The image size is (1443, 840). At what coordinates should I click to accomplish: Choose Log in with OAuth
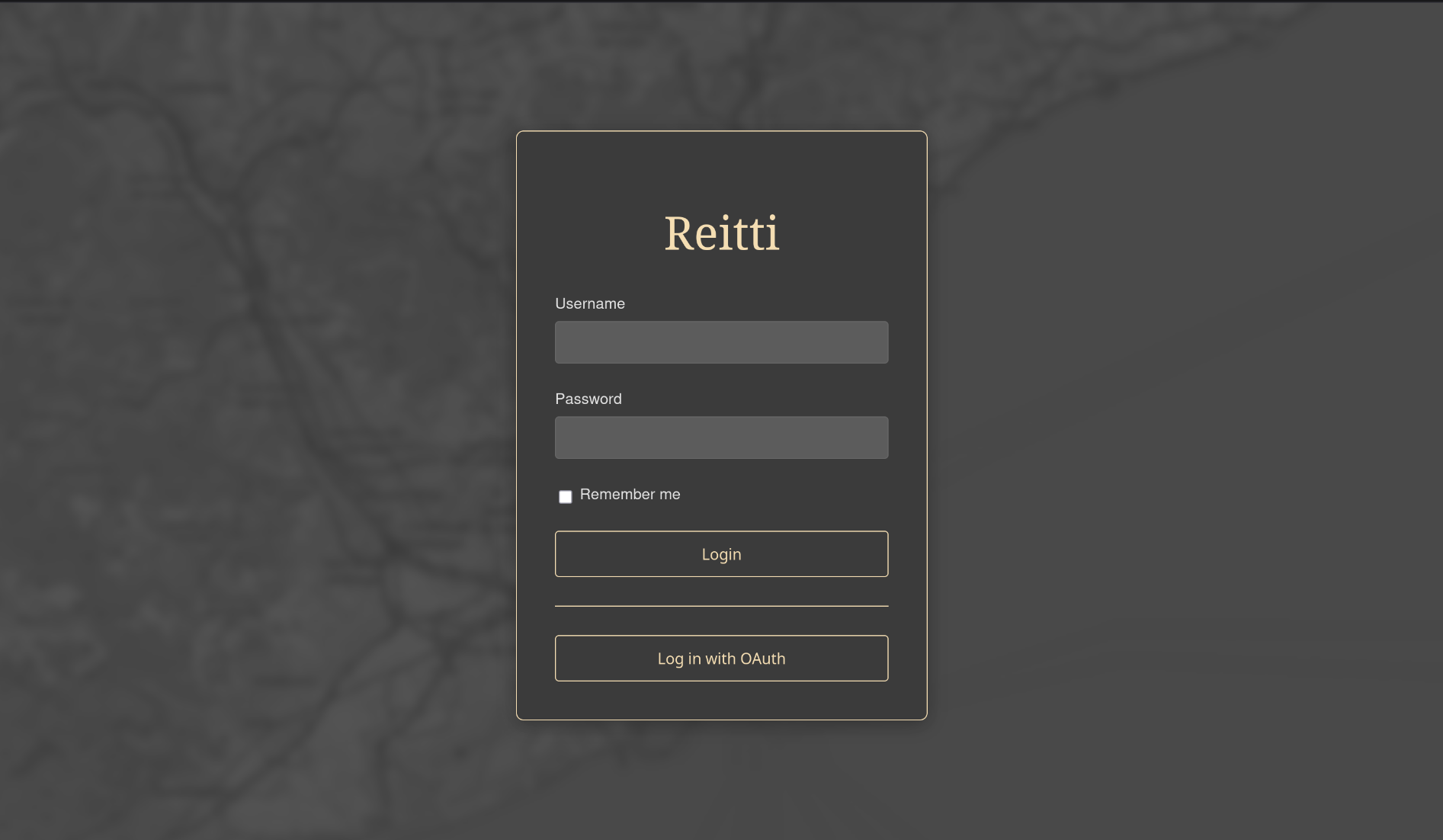point(721,659)
